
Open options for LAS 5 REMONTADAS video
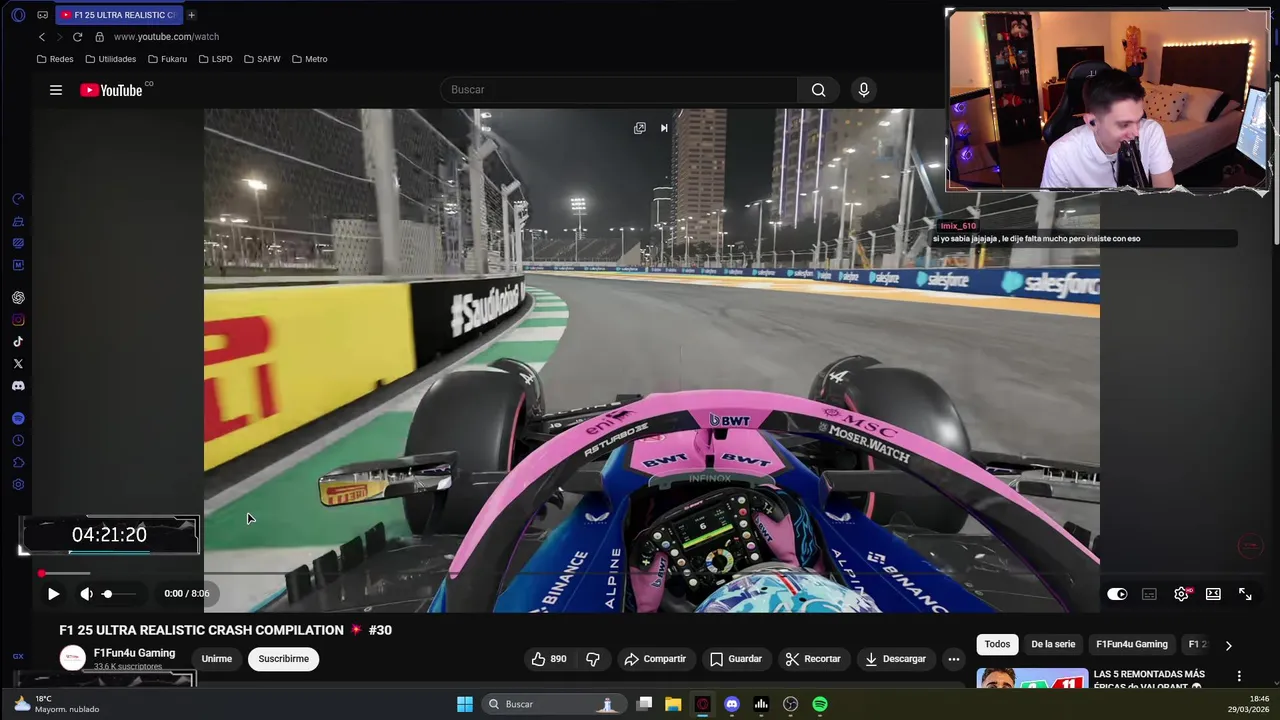(x=1239, y=676)
